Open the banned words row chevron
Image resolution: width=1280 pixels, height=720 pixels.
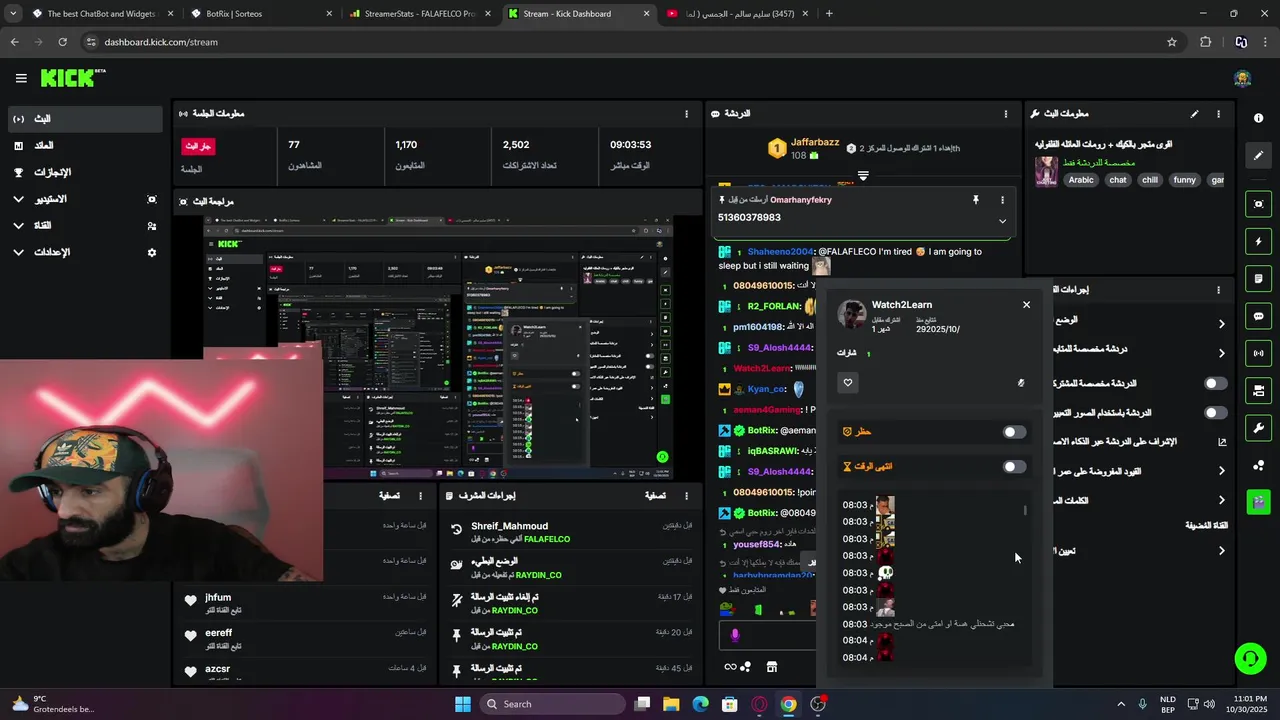[x=1221, y=500]
